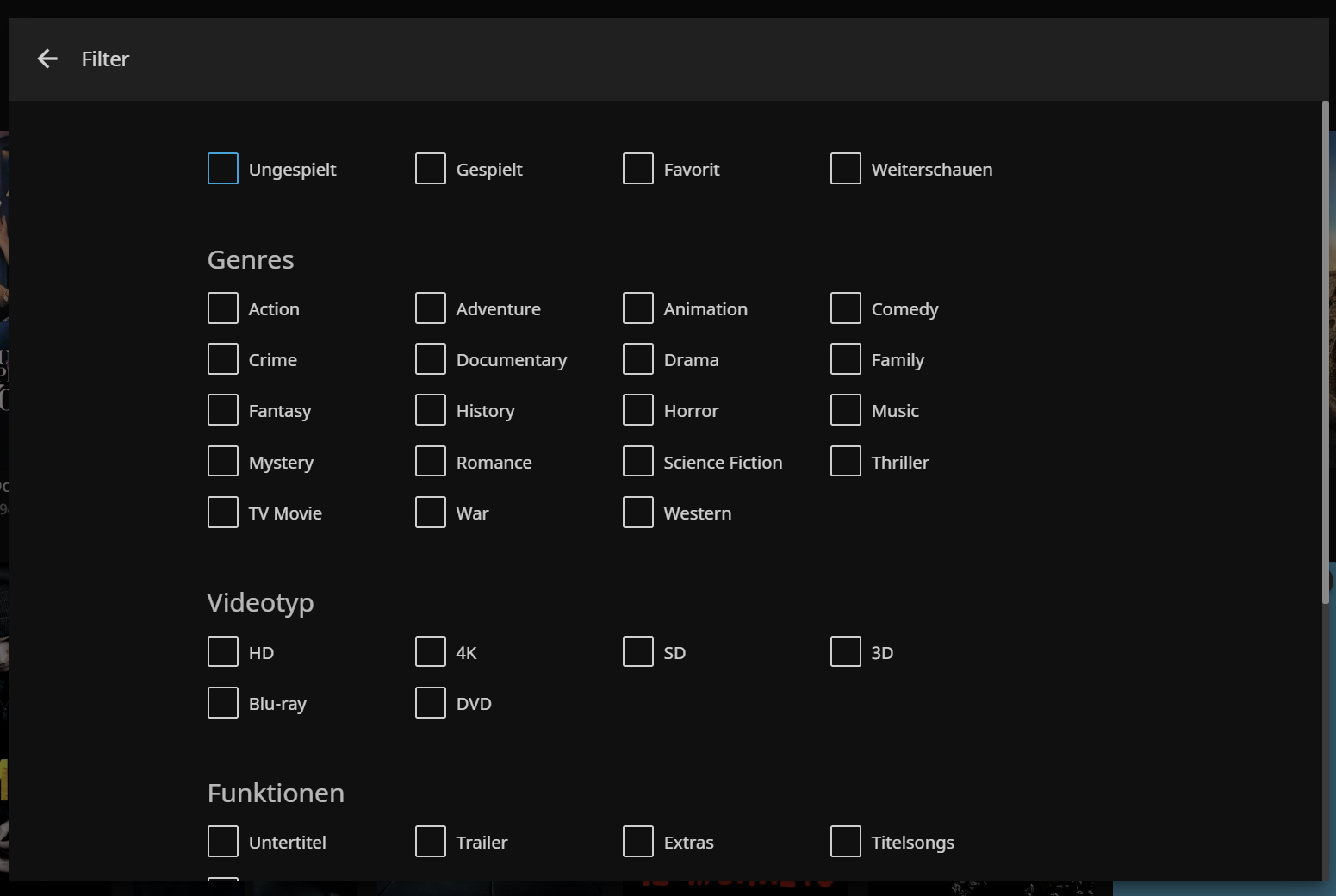The width and height of the screenshot is (1336, 896).
Task: Tick the Trailer checkbox
Action: click(431, 842)
